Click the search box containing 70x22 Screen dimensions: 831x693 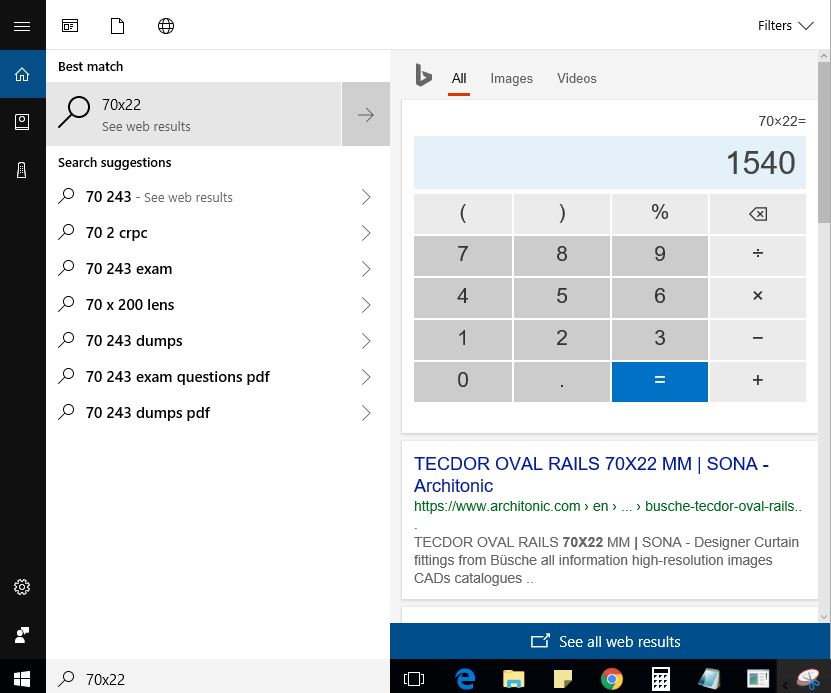click(220, 678)
